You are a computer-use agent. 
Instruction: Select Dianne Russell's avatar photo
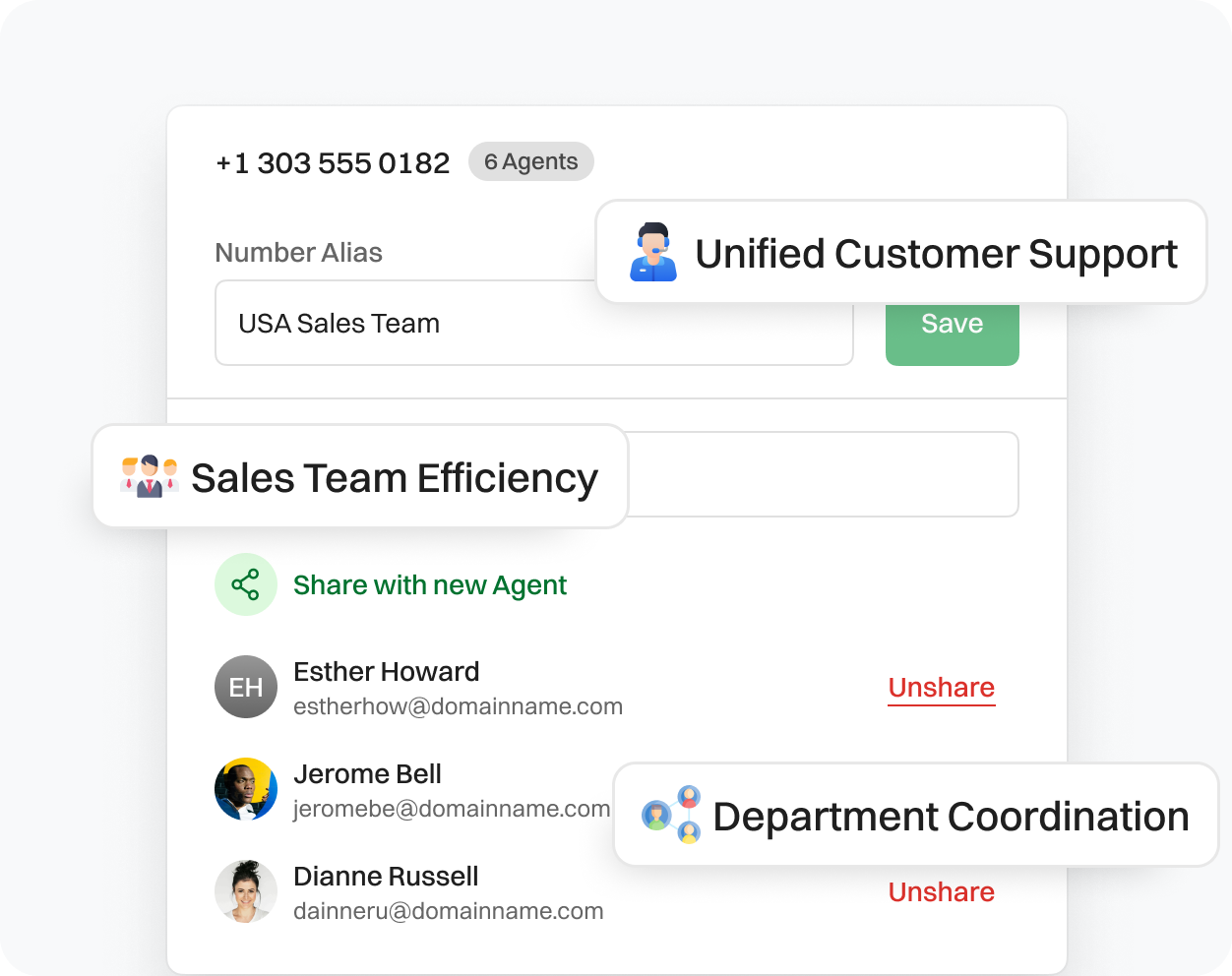tap(246, 891)
